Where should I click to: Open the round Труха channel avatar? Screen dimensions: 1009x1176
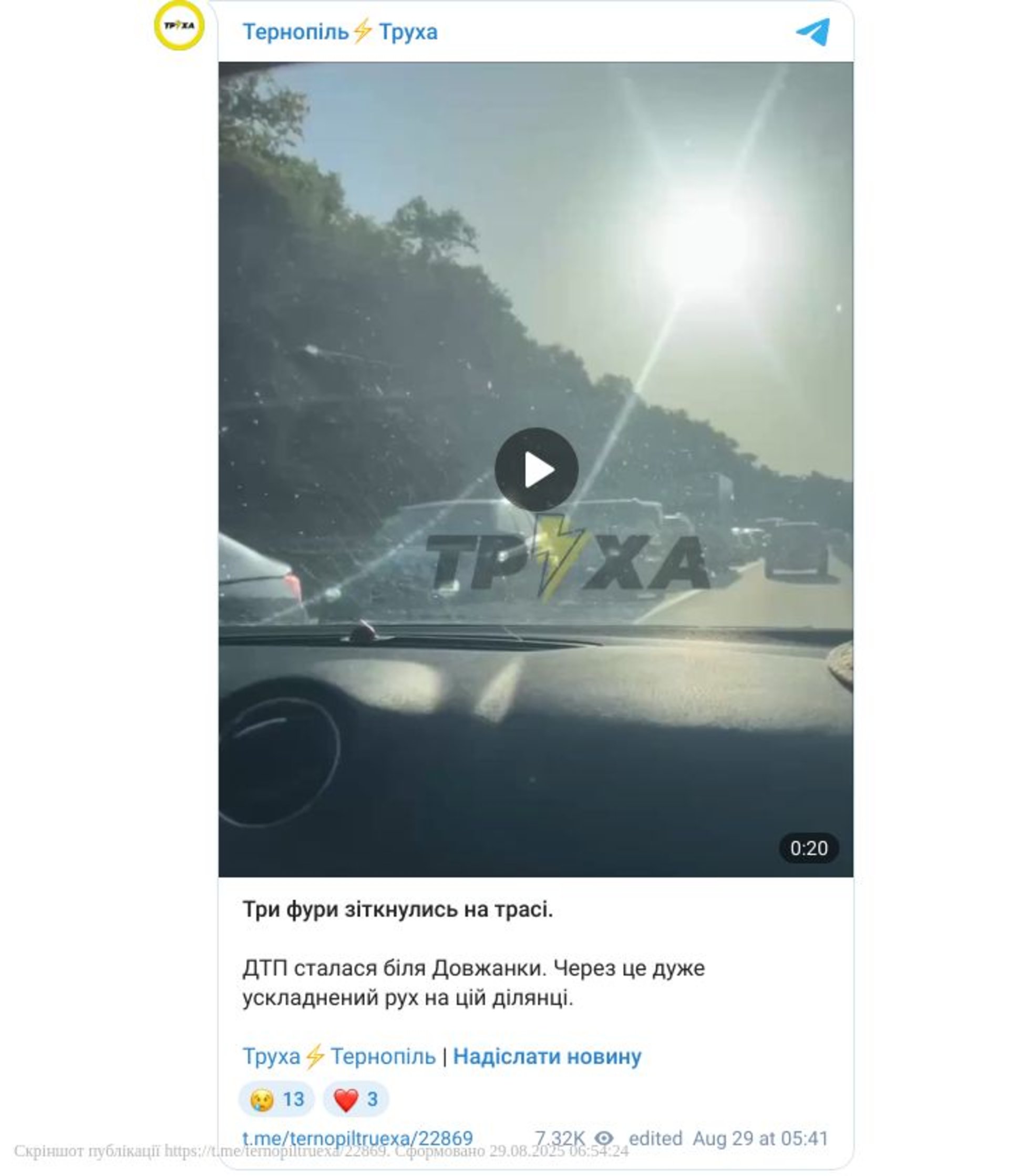coord(179,26)
